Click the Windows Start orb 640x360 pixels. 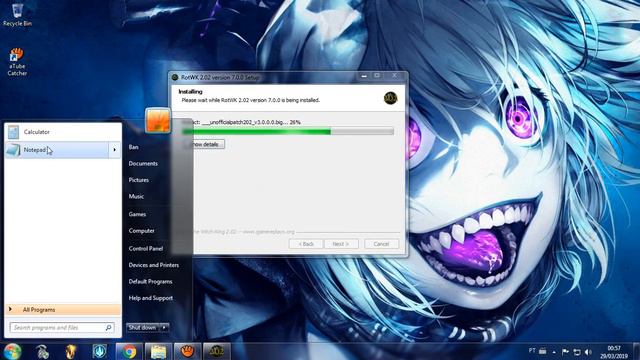point(12,351)
